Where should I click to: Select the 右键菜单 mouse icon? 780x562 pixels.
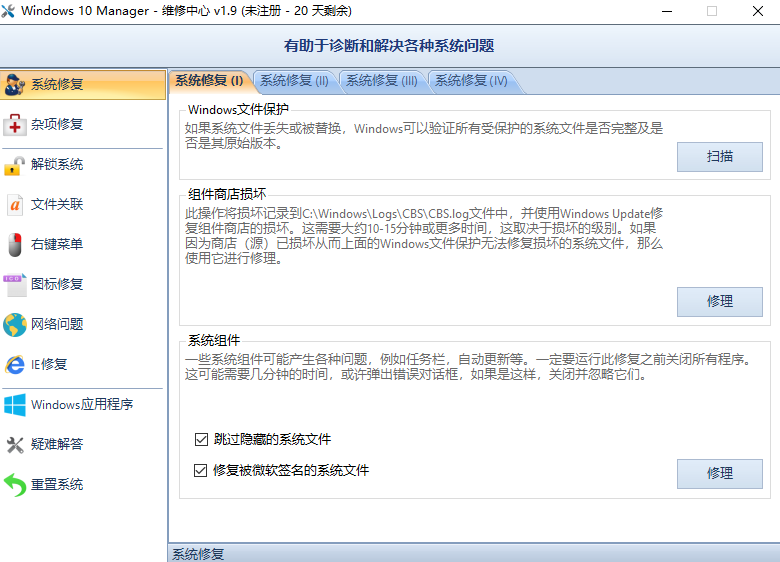(x=15, y=244)
